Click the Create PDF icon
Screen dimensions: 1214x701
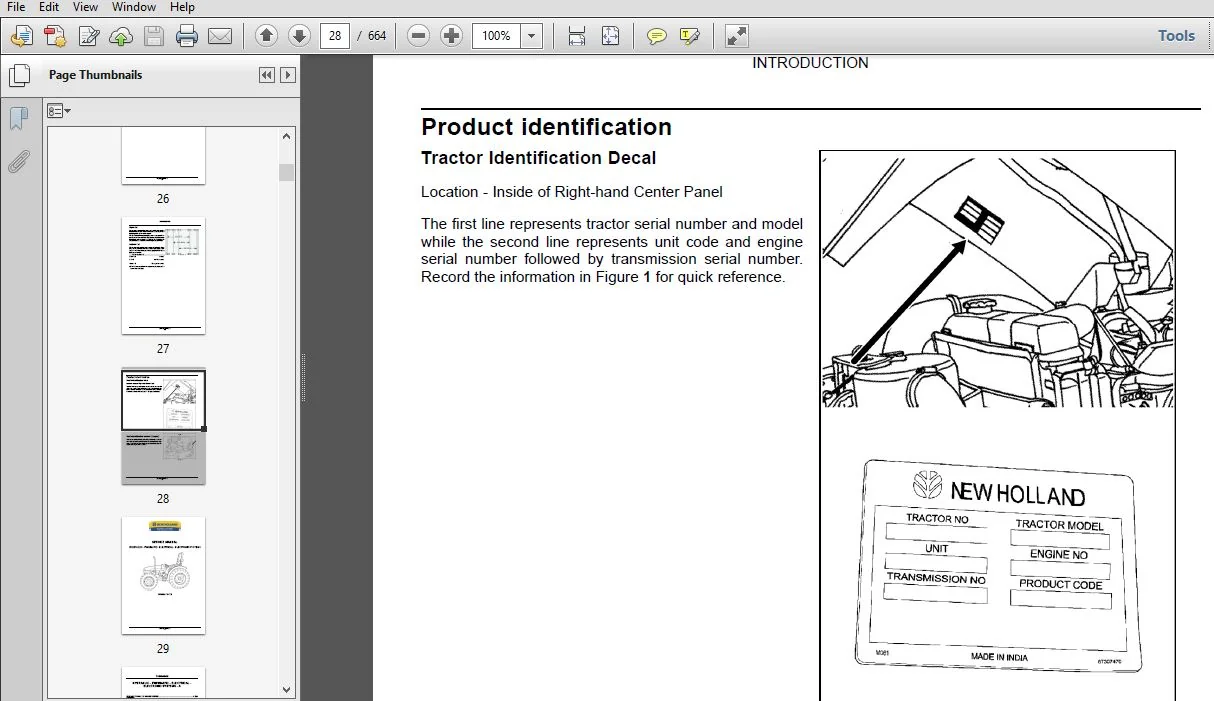pos(54,36)
